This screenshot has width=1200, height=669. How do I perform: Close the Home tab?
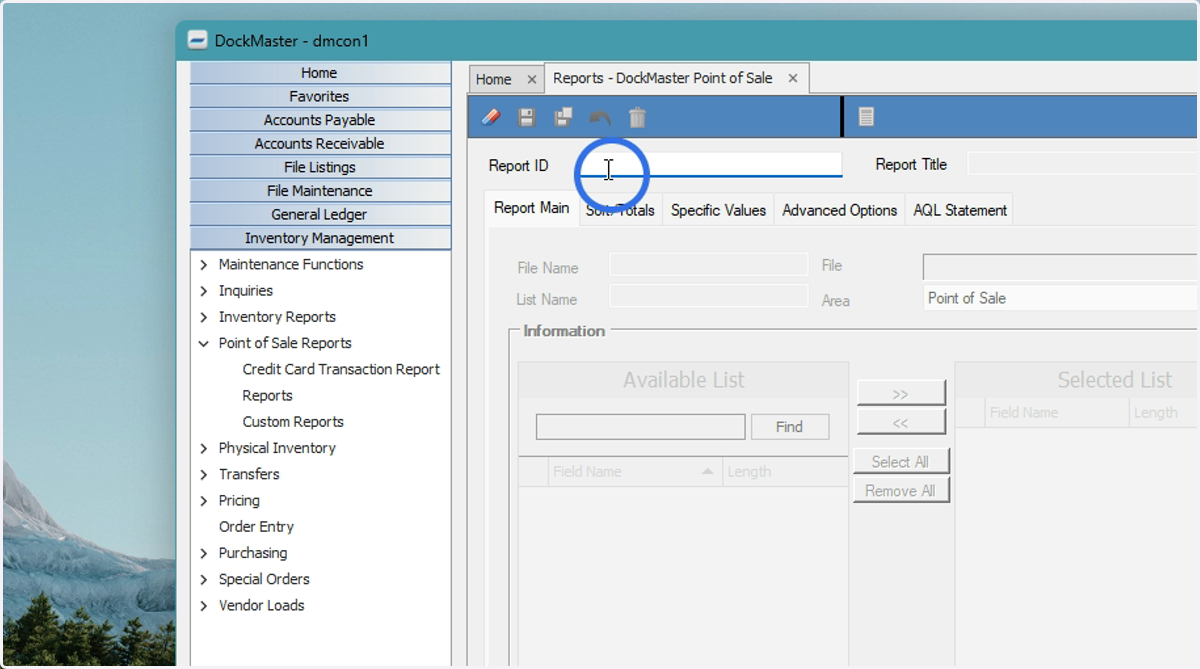coord(531,79)
